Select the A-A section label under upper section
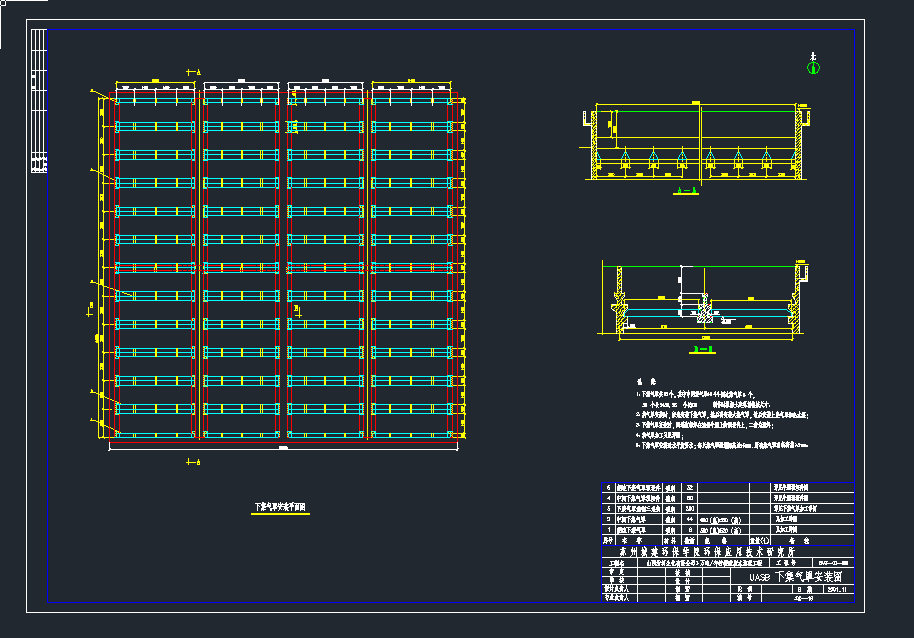The width and height of the screenshot is (914, 638). 686,190
